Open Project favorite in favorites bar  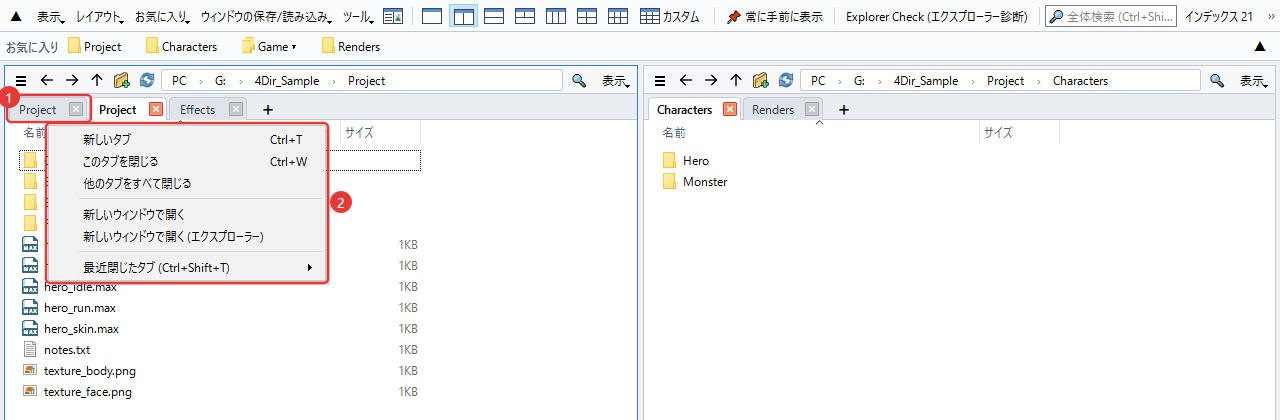pyautogui.click(x=94, y=47)
